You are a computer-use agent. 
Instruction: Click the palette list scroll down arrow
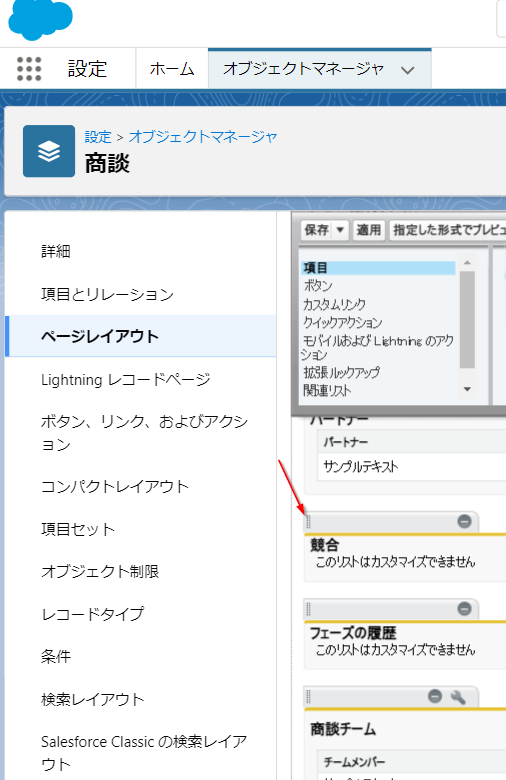[467, 390]
